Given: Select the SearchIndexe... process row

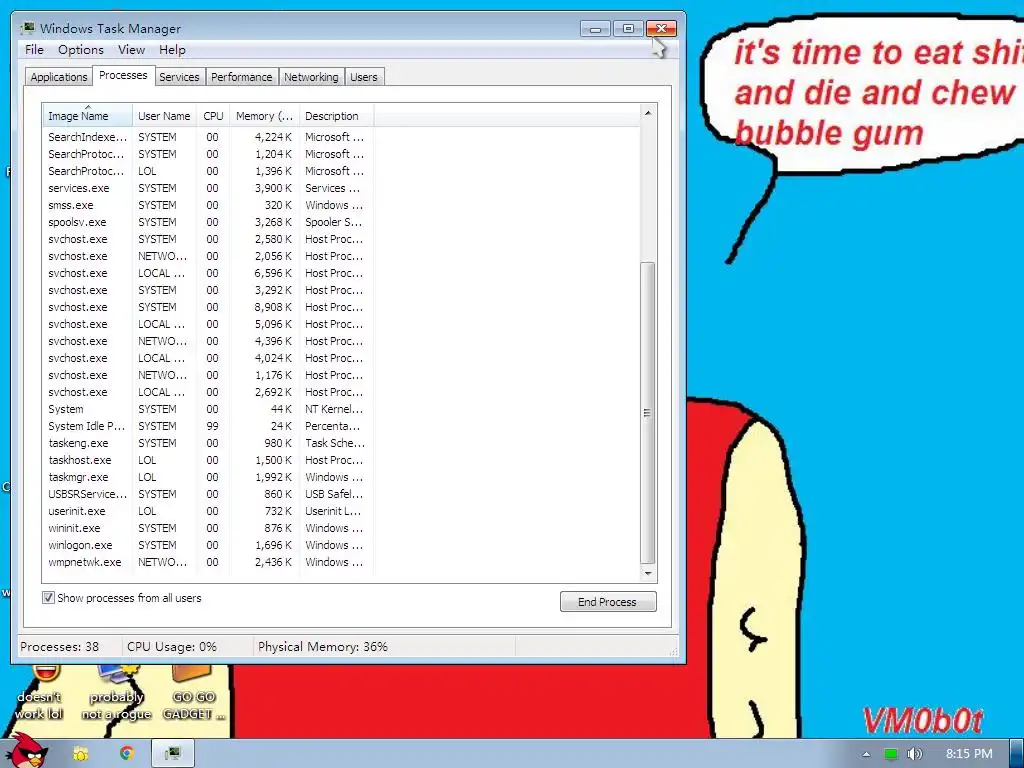Looking at the screenshot, I should pyautogui.click(x=208, y=137).
